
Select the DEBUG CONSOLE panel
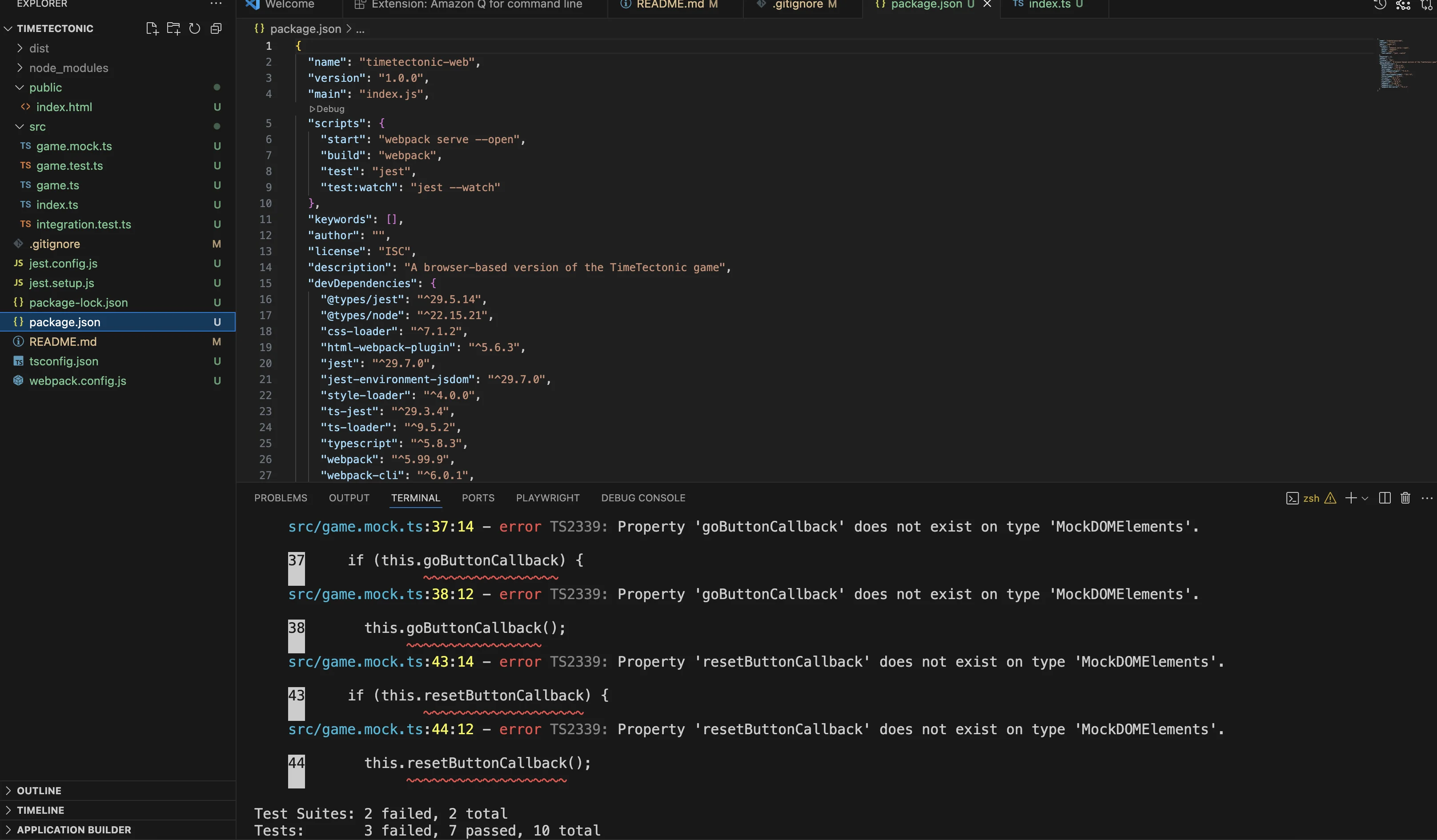pos(643,497)
